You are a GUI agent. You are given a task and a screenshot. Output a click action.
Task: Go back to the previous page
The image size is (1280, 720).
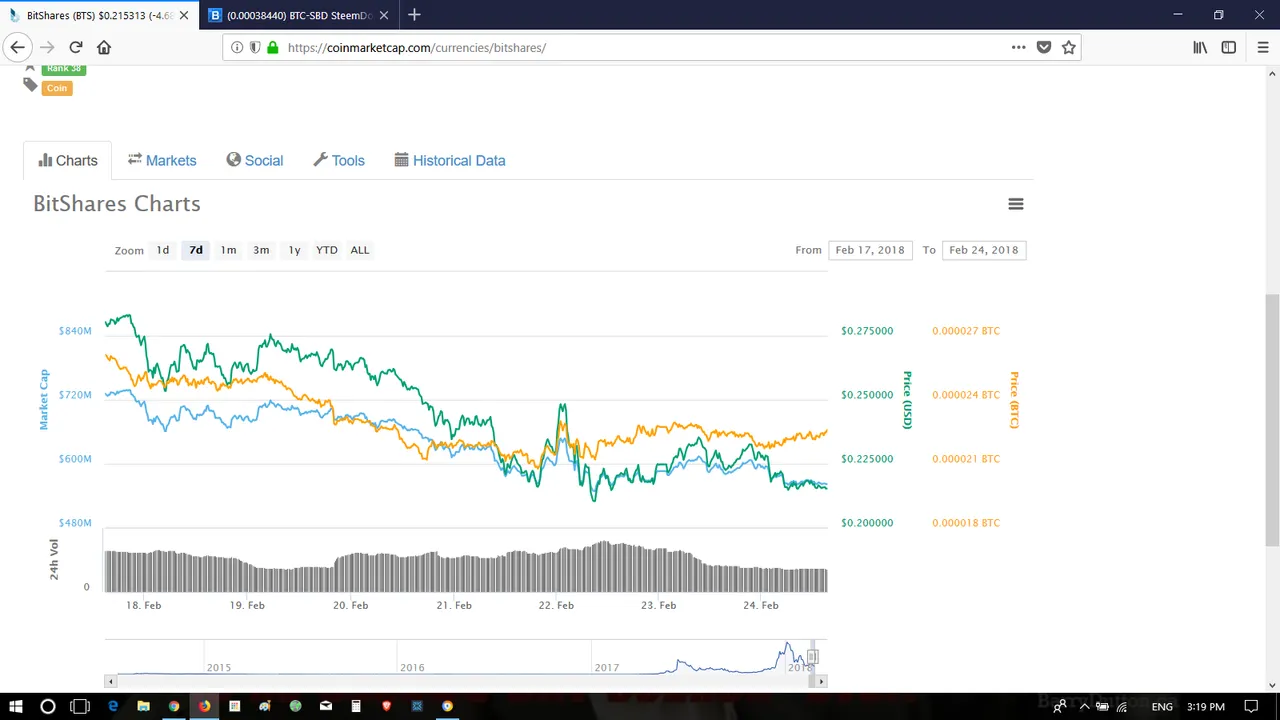pyautogui.click(x=17, y=47)
